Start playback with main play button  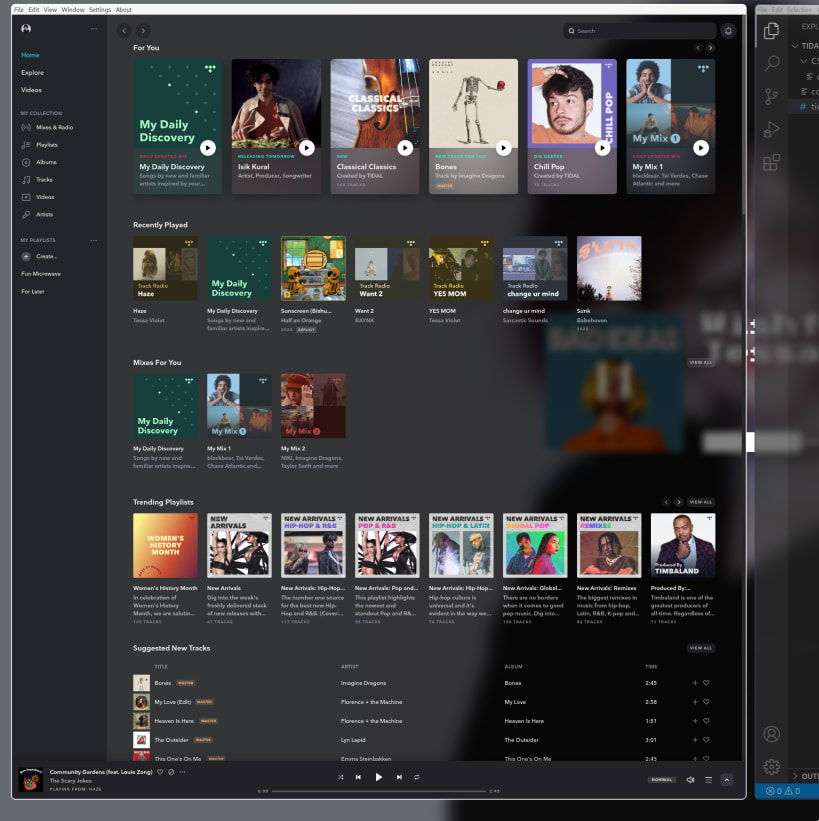pyautogui.click(x=379, y=777)
